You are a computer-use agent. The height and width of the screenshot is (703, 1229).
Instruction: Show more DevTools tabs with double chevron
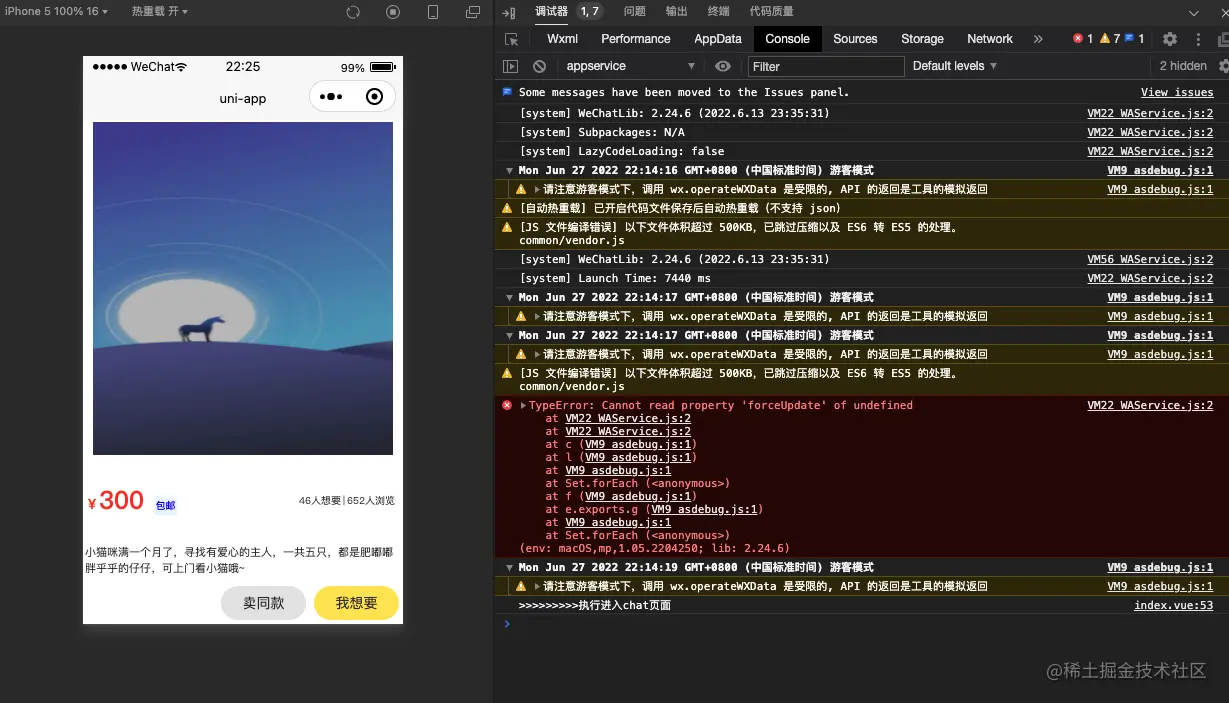1038,39
